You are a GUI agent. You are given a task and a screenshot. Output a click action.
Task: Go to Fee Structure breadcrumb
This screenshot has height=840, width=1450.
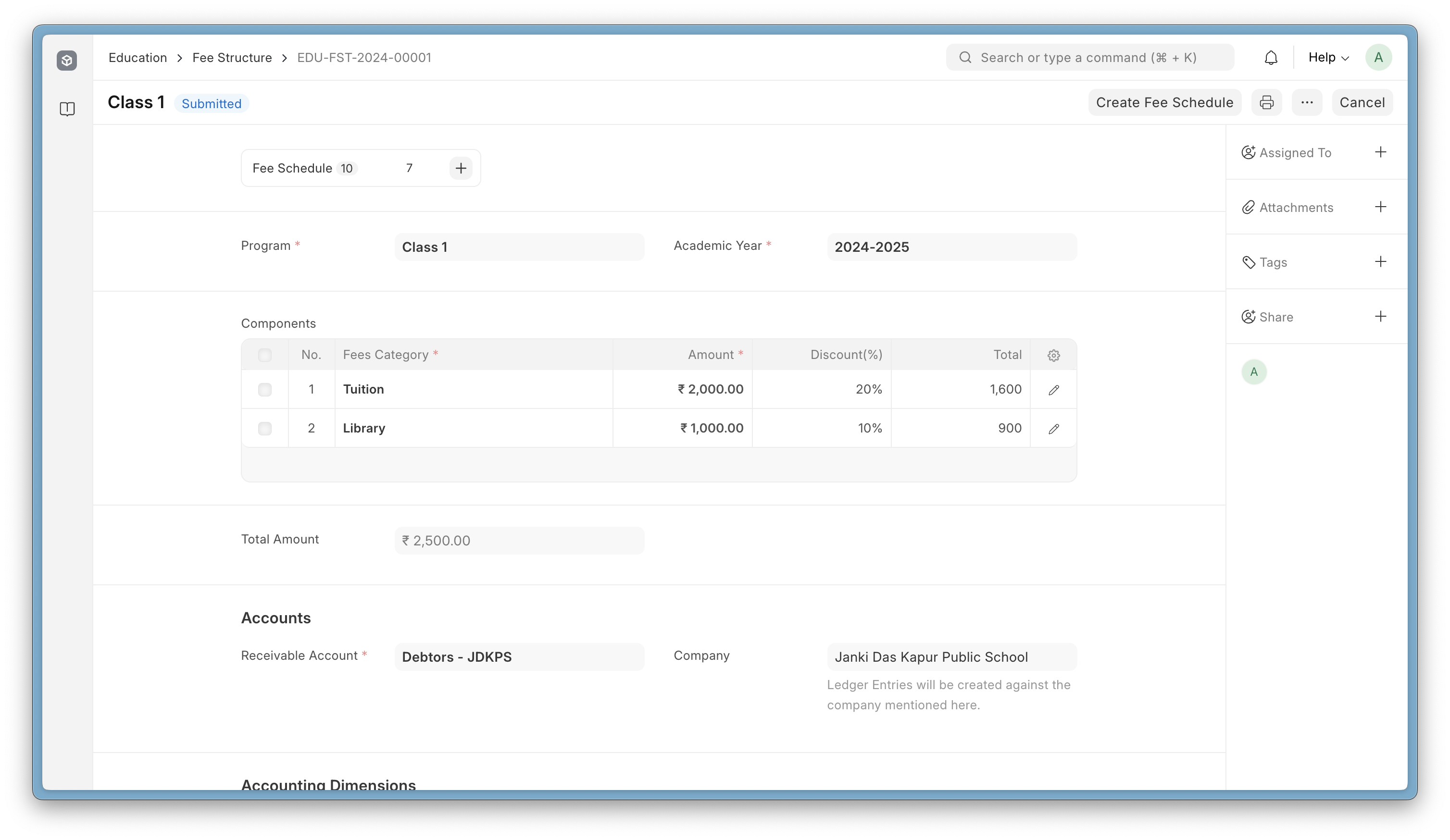point(232,58)
